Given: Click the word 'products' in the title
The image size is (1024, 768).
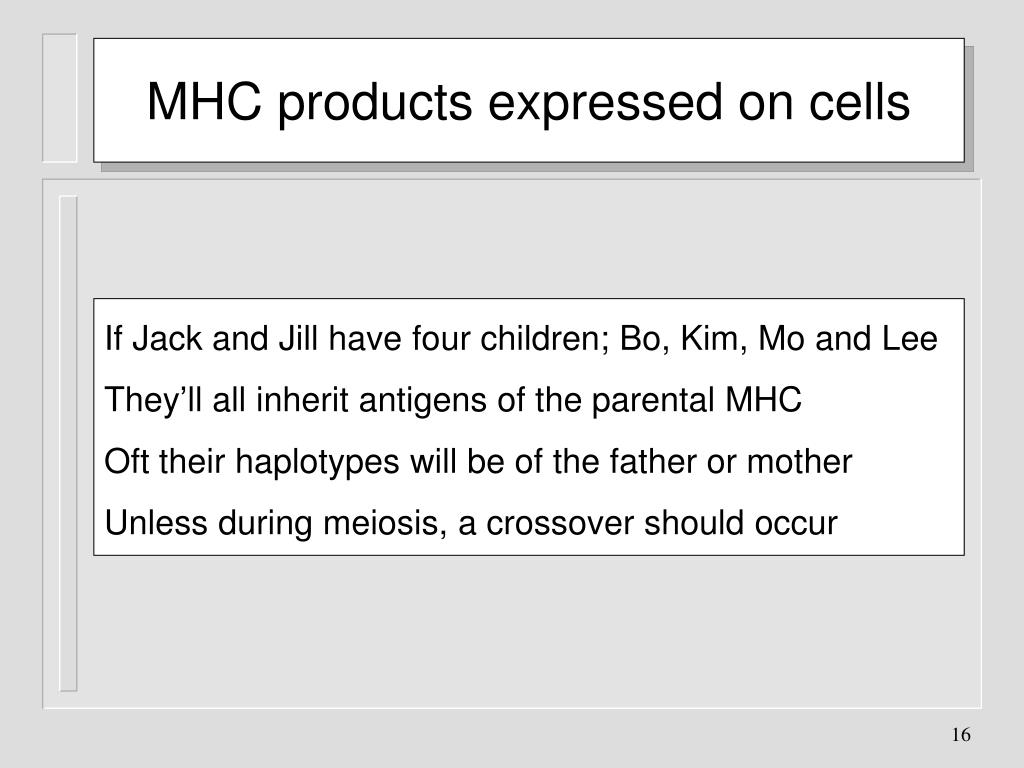Looking at the screenshot, I should 375,104.
